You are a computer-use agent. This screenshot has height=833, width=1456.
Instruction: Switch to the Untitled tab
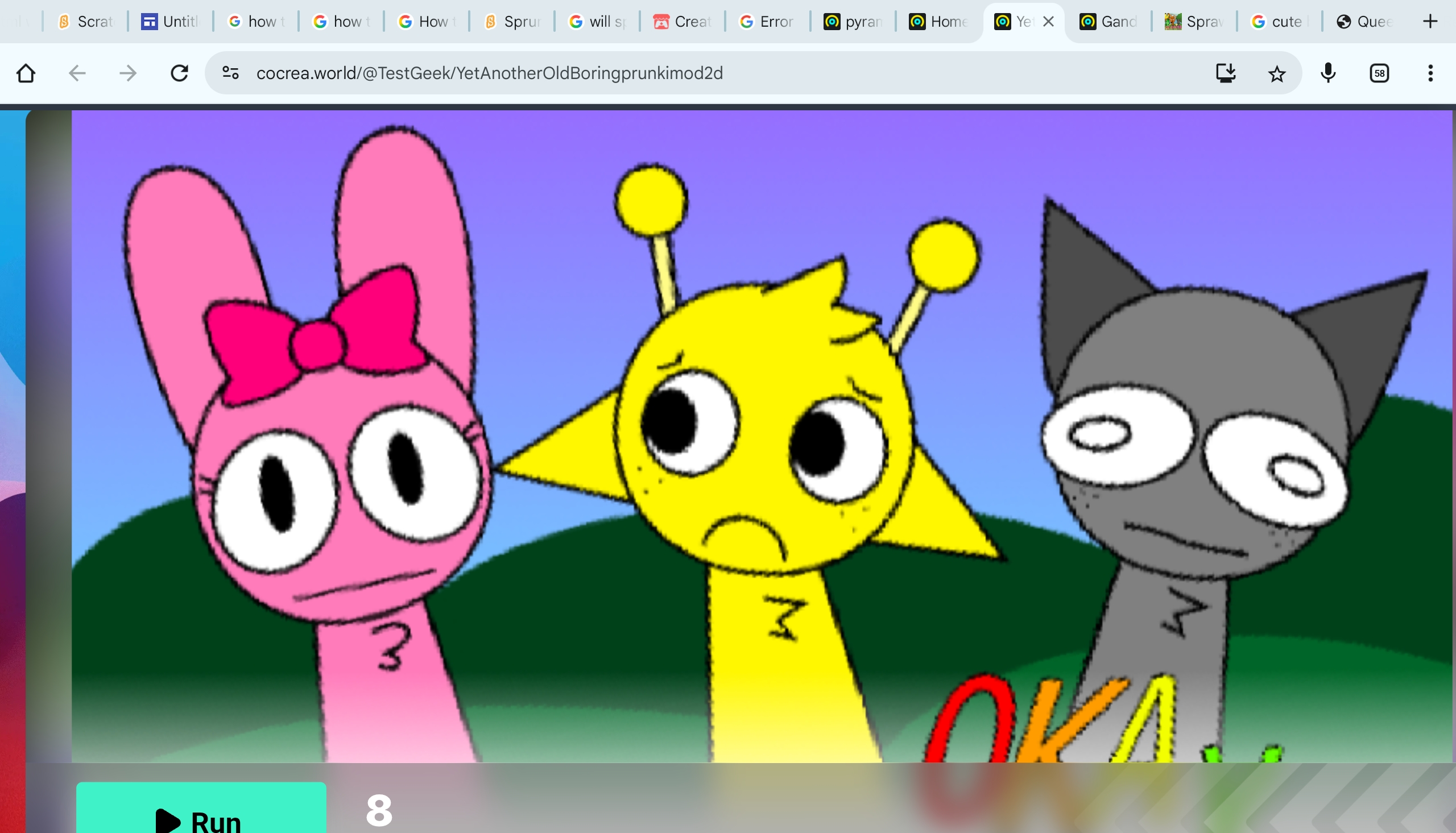[x=171, y=22]
